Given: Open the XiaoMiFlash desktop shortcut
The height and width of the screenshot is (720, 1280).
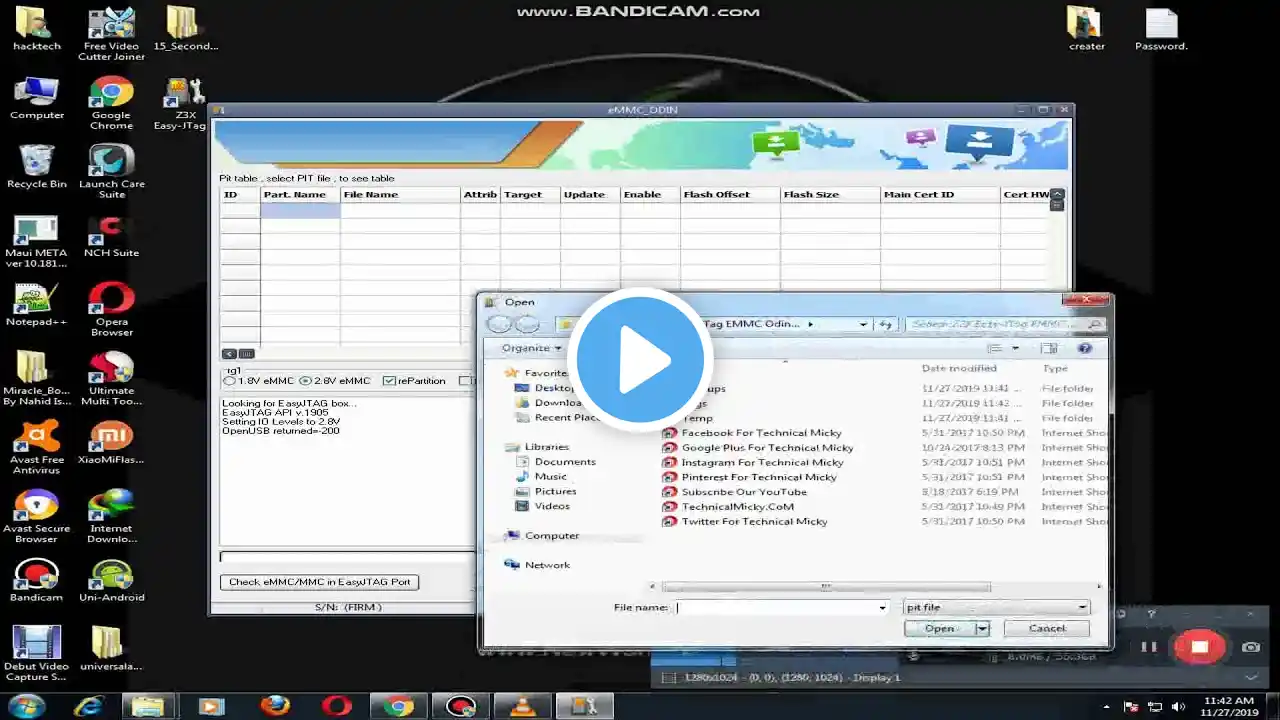Looking at the screenshot, I should pyautogui.click(x=111, y=443).
